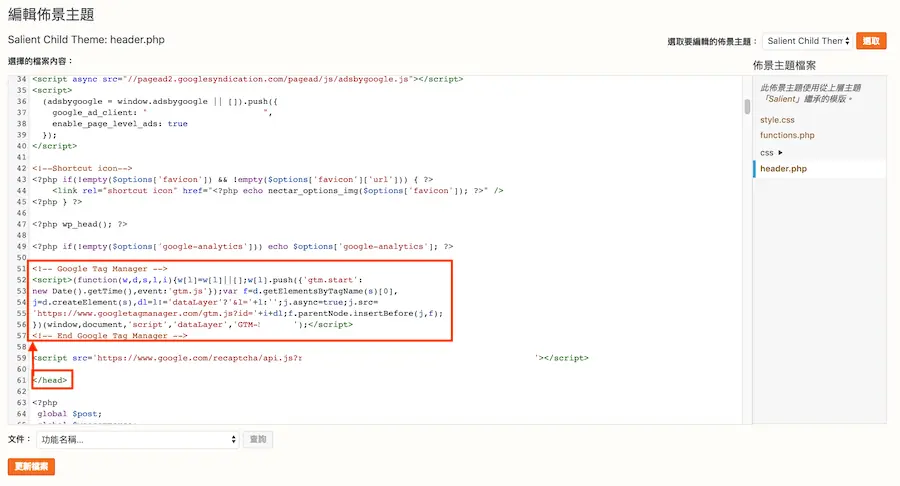Open the Salient Child Theme selector dropdown
The image size is (900, 486).
click(x=808, y=41)
